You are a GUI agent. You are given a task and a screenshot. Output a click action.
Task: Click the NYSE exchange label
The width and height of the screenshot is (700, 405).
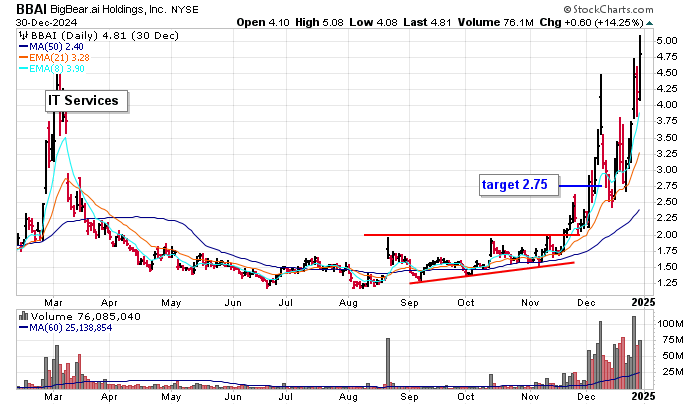tap(185, 9)
